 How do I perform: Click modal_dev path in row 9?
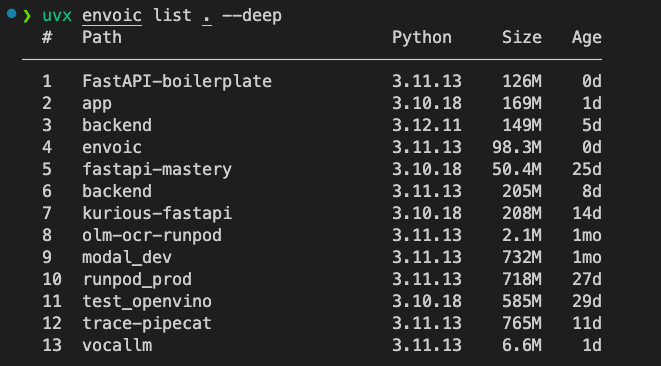click(x=127, y=258)
